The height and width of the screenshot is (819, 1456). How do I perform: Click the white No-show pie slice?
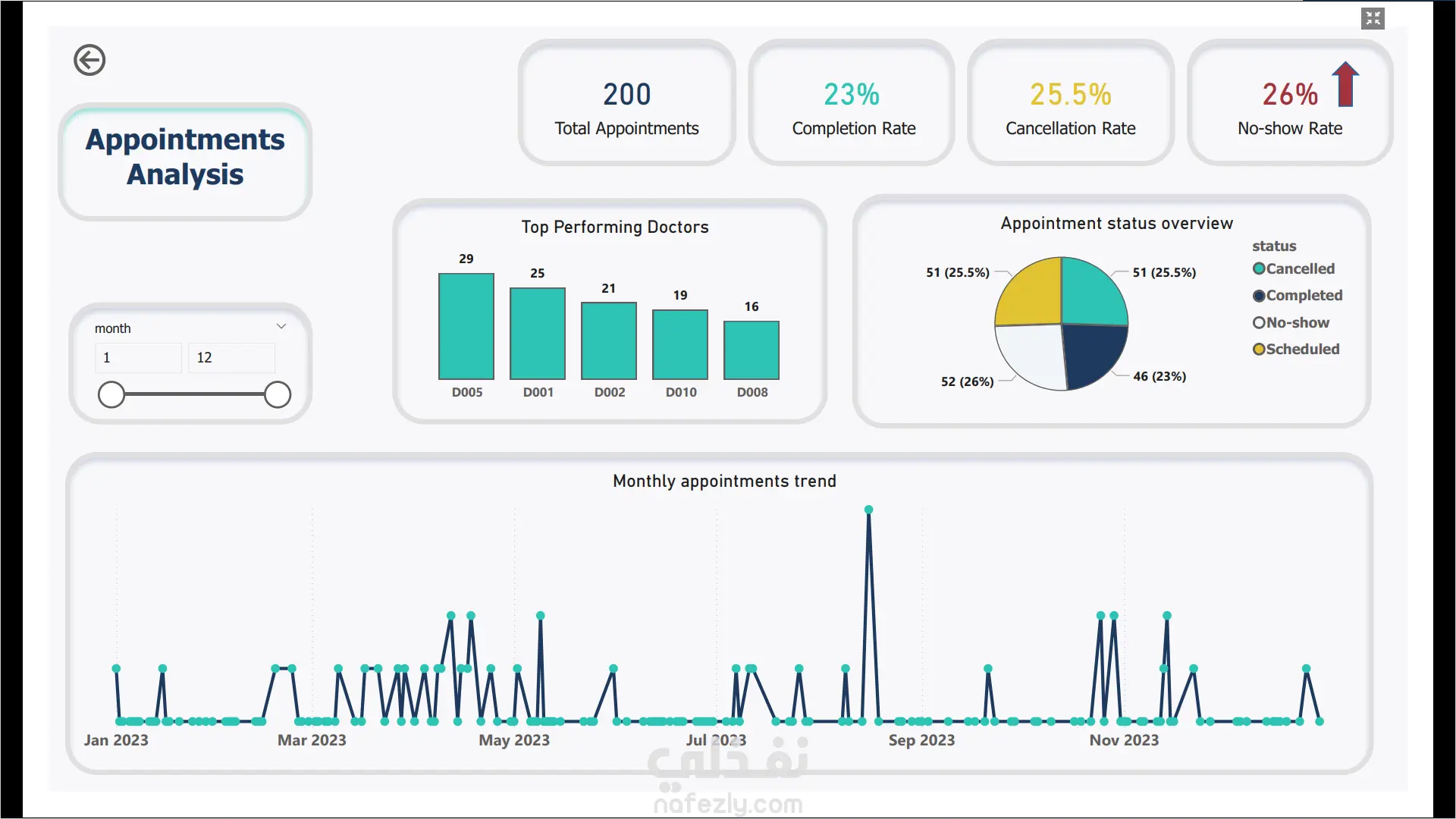click(1034, 353)
